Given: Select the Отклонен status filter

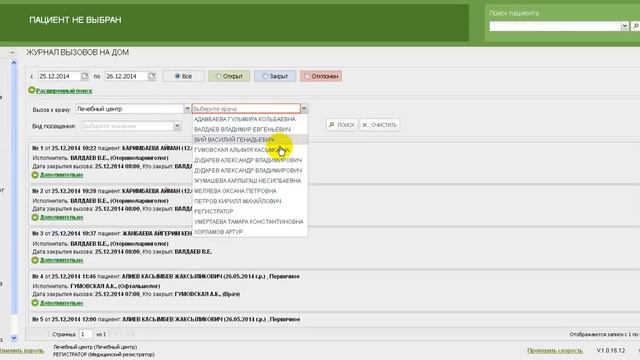Looking at the screenshot, I should (x=321, y=76).
